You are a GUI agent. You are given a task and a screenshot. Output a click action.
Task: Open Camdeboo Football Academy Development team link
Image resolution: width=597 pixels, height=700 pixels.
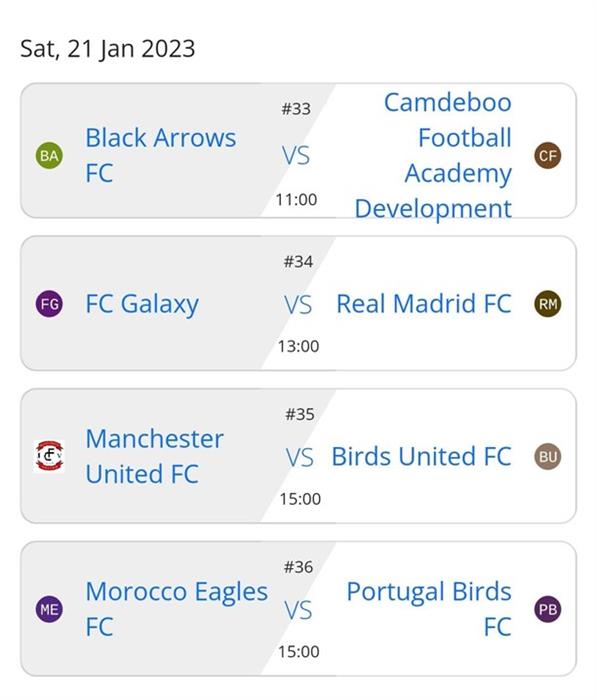coord(433,155)
